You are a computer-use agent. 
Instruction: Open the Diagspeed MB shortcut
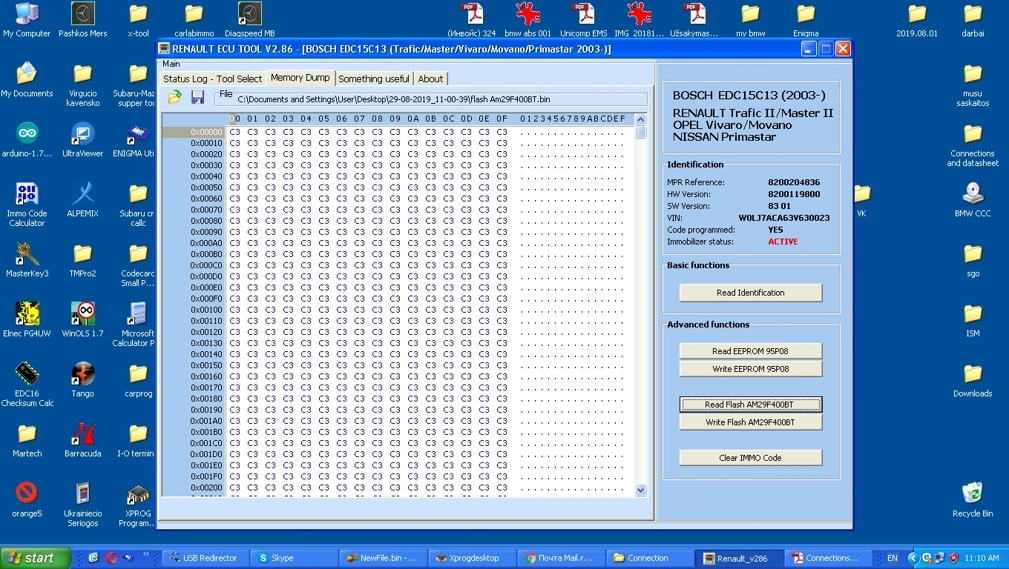250,20
